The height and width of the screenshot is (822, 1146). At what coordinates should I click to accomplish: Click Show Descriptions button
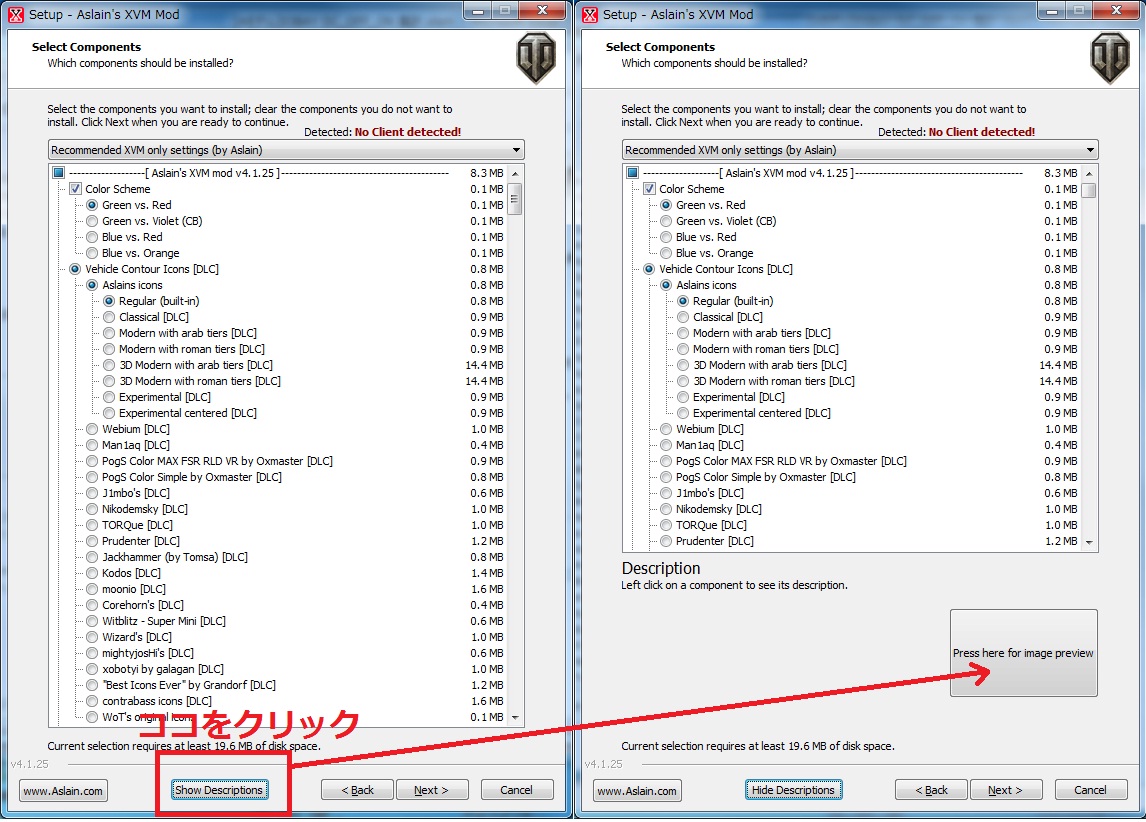pos(219,790)
